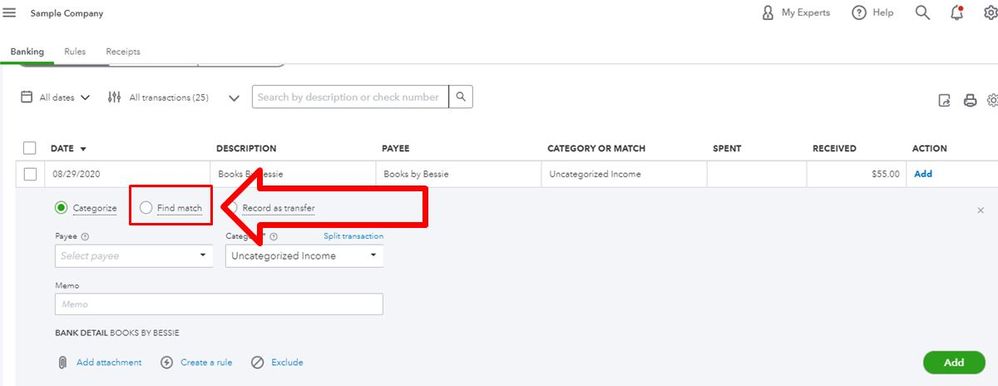Click the CATEGORY OR MATCH column header
The height and width of the screenshot is (386, 998).
(x=596, y=148)
